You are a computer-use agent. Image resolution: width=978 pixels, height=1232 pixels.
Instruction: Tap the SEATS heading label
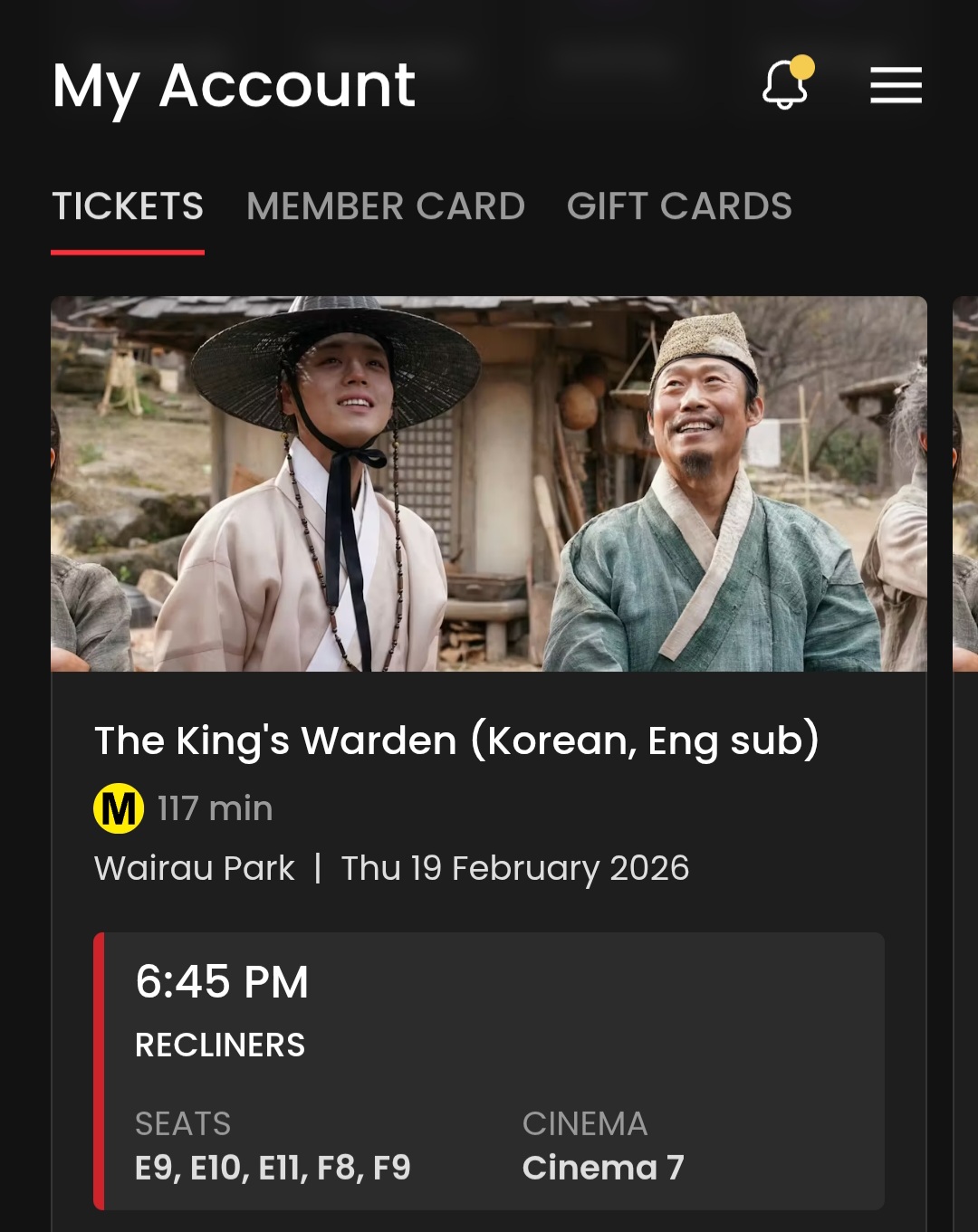pyautogui.click(x=183, y=1124)
